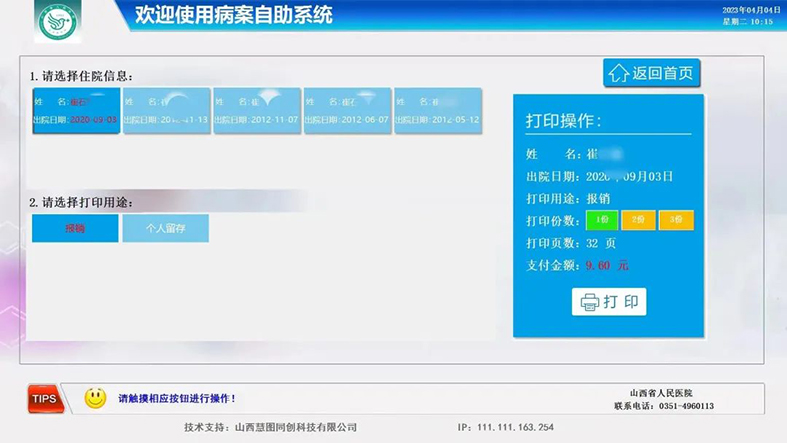
Task: Tap the yellow smiley face icon
Action: (x=95, y=398)
